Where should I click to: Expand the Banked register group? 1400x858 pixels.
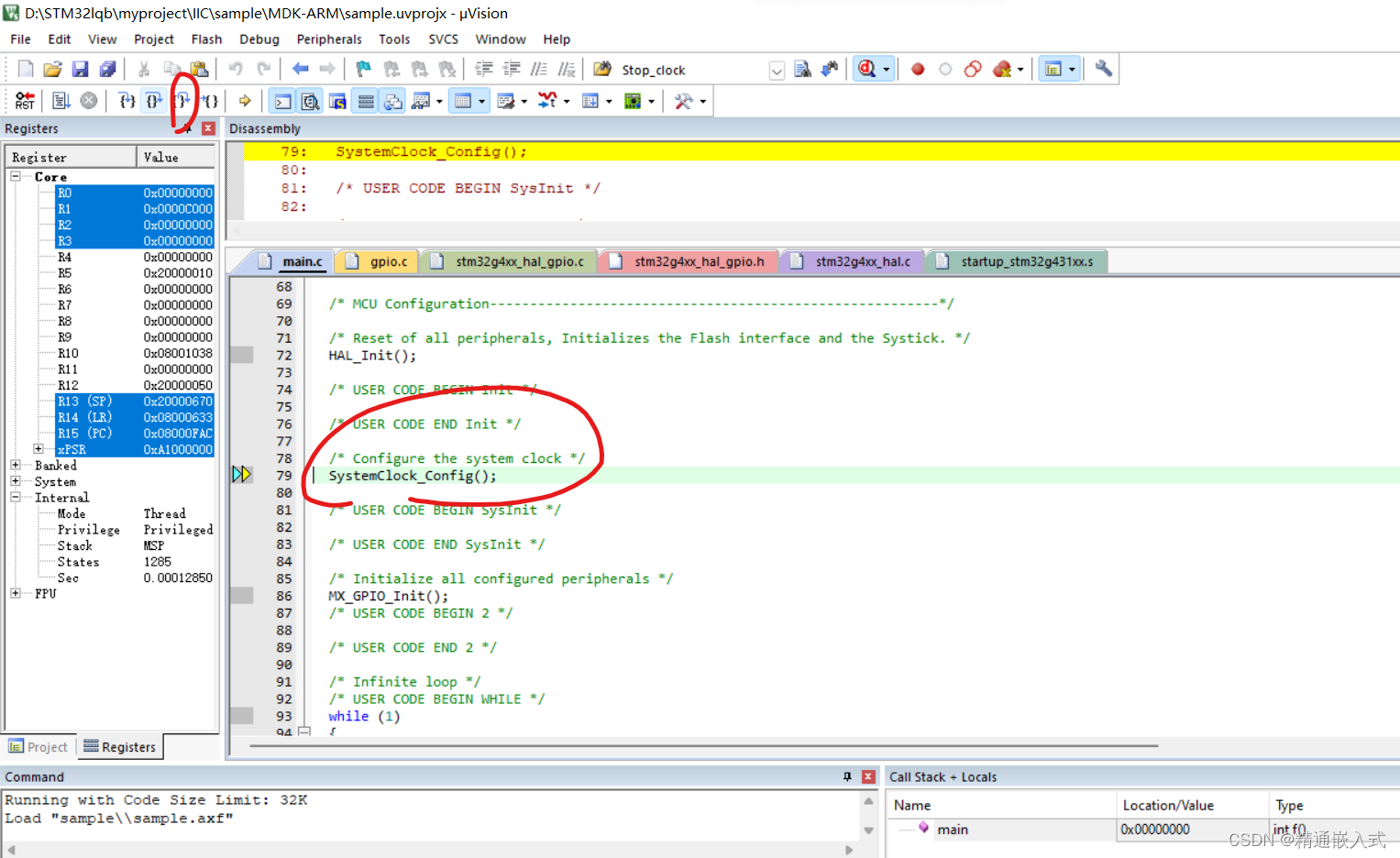point(16,466)
